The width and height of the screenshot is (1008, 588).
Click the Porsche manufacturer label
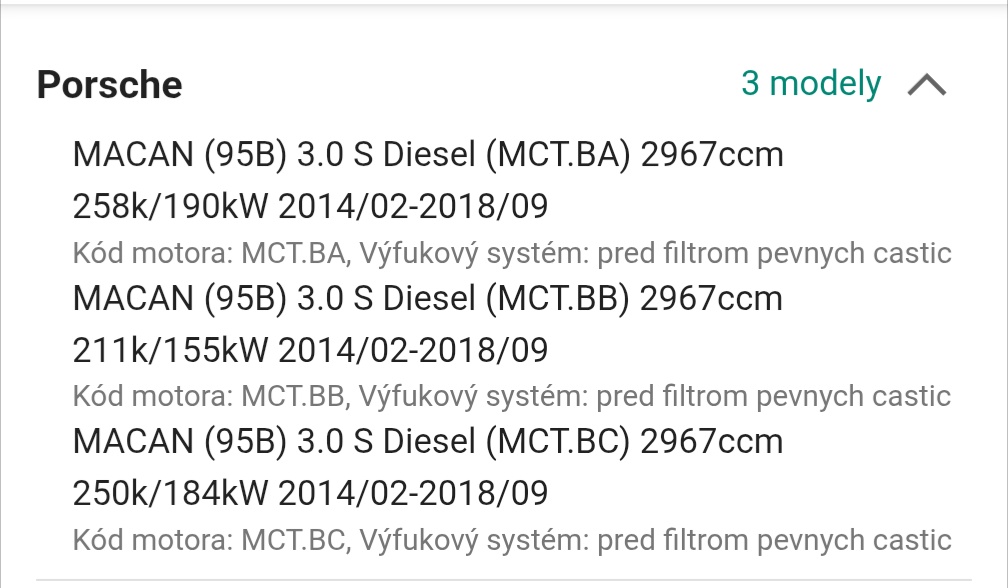click(x=108, y=84)
